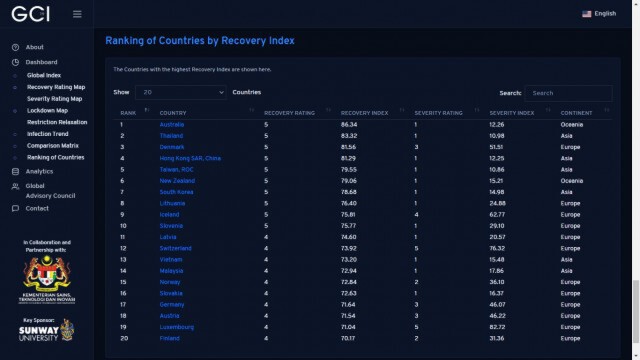Screen dimensions: 640x360
Task: Click the Contact chat bubble icon
Action: tap(16, 209)
